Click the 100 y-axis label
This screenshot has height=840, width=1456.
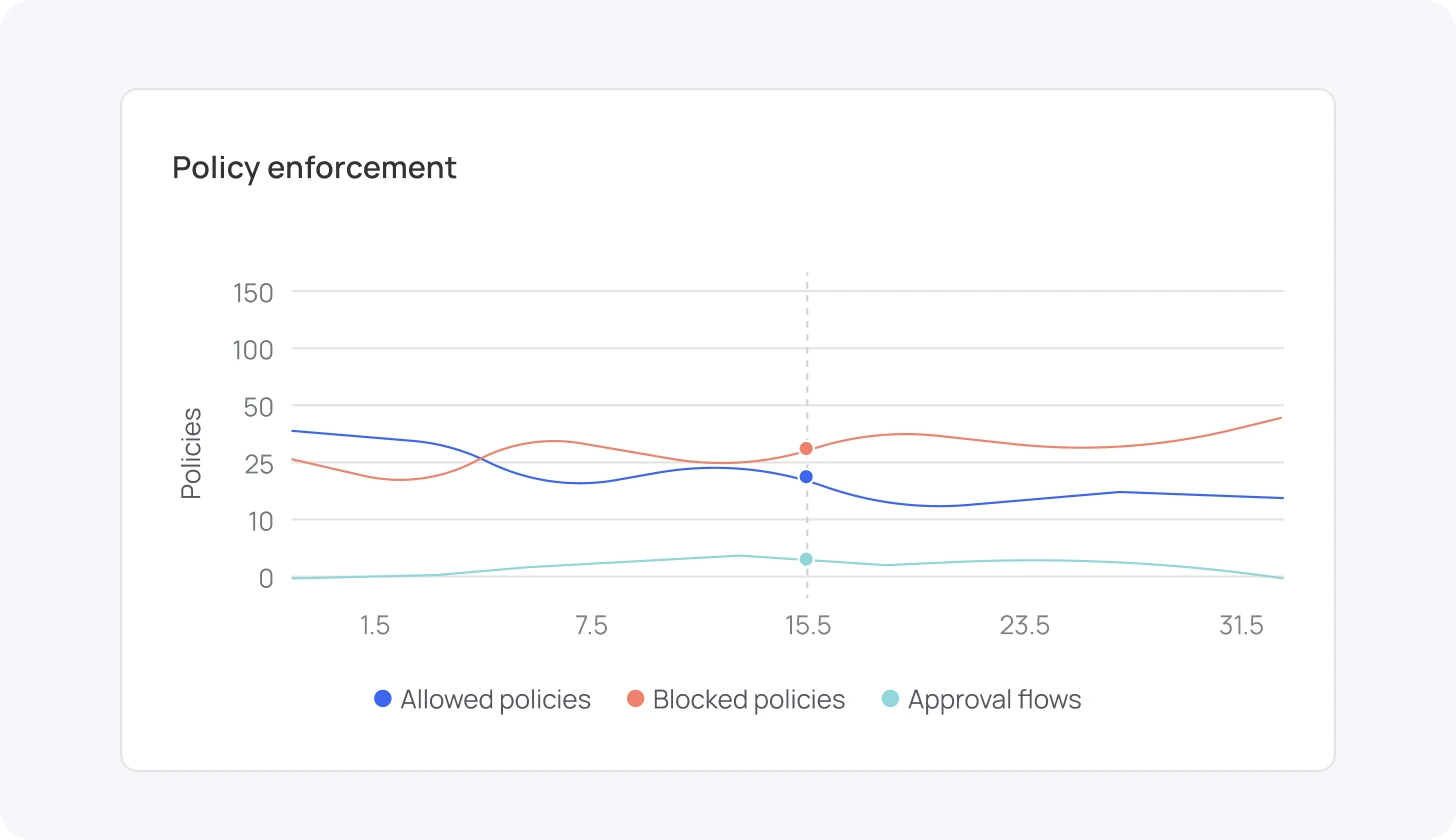[253, 350]
